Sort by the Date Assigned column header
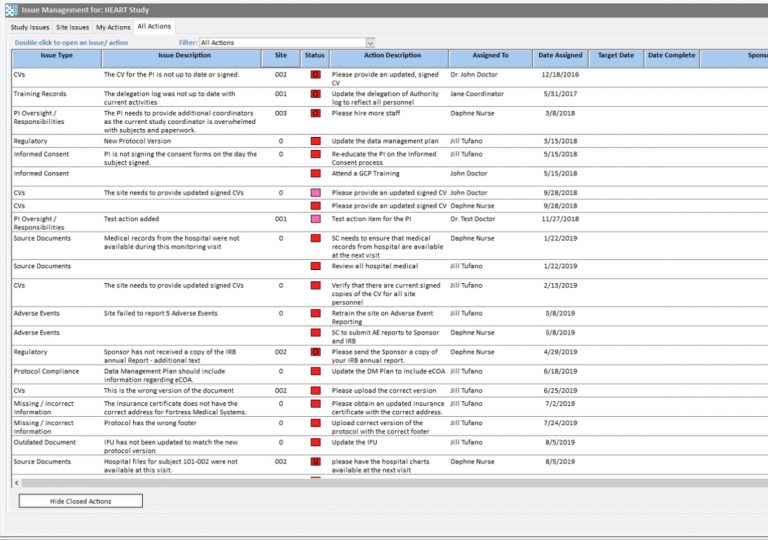The height and width of the screenshot is (540, 768). click(559, 56)
